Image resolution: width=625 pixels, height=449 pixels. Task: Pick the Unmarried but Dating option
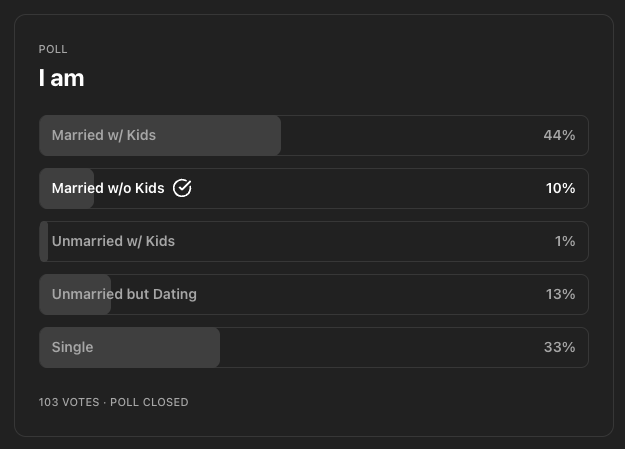click(314, 294)
